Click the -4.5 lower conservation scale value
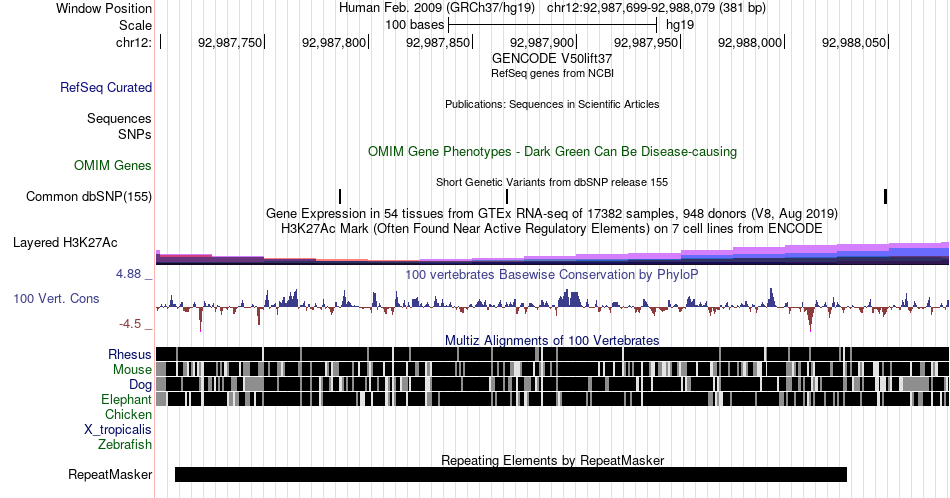This screenshot has width=950, height=498. coord(130,324)
